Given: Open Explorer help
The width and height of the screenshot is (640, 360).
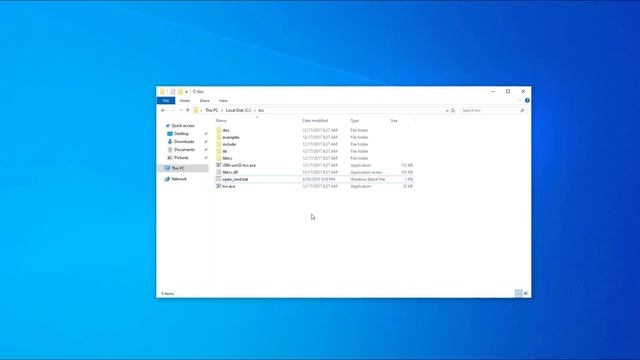Looking at the screenshot, I should pyautogui.click(x=527, y=100).
